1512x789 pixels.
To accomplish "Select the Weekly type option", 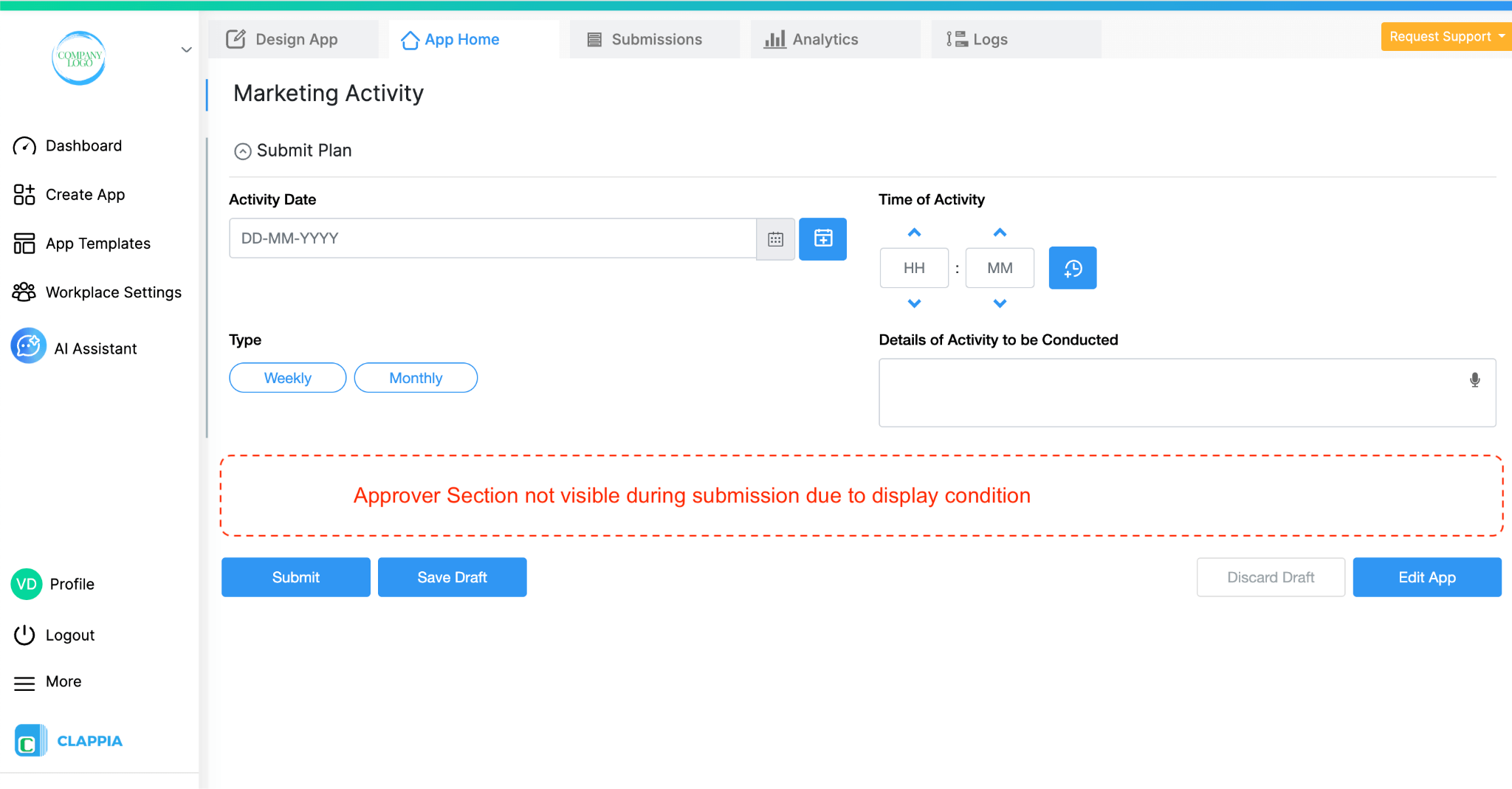I will [287, 377].
